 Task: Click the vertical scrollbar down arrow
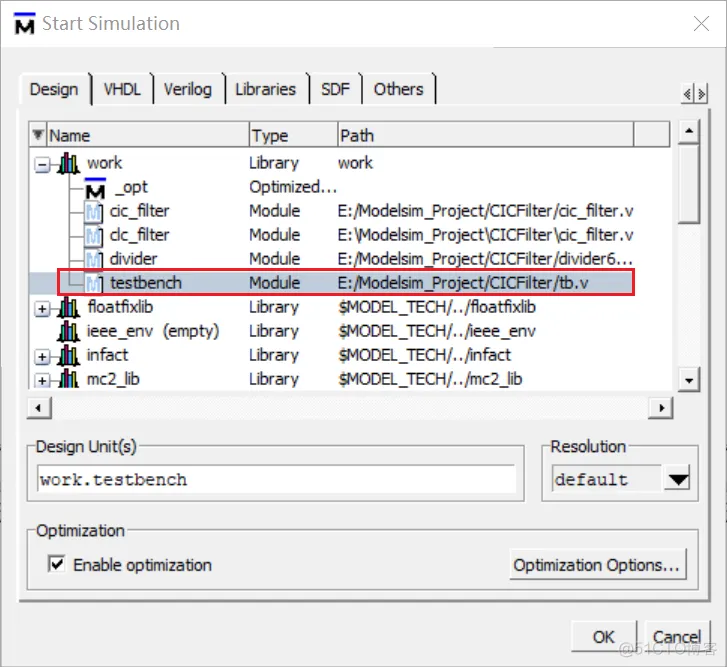[x=689, y=381]
